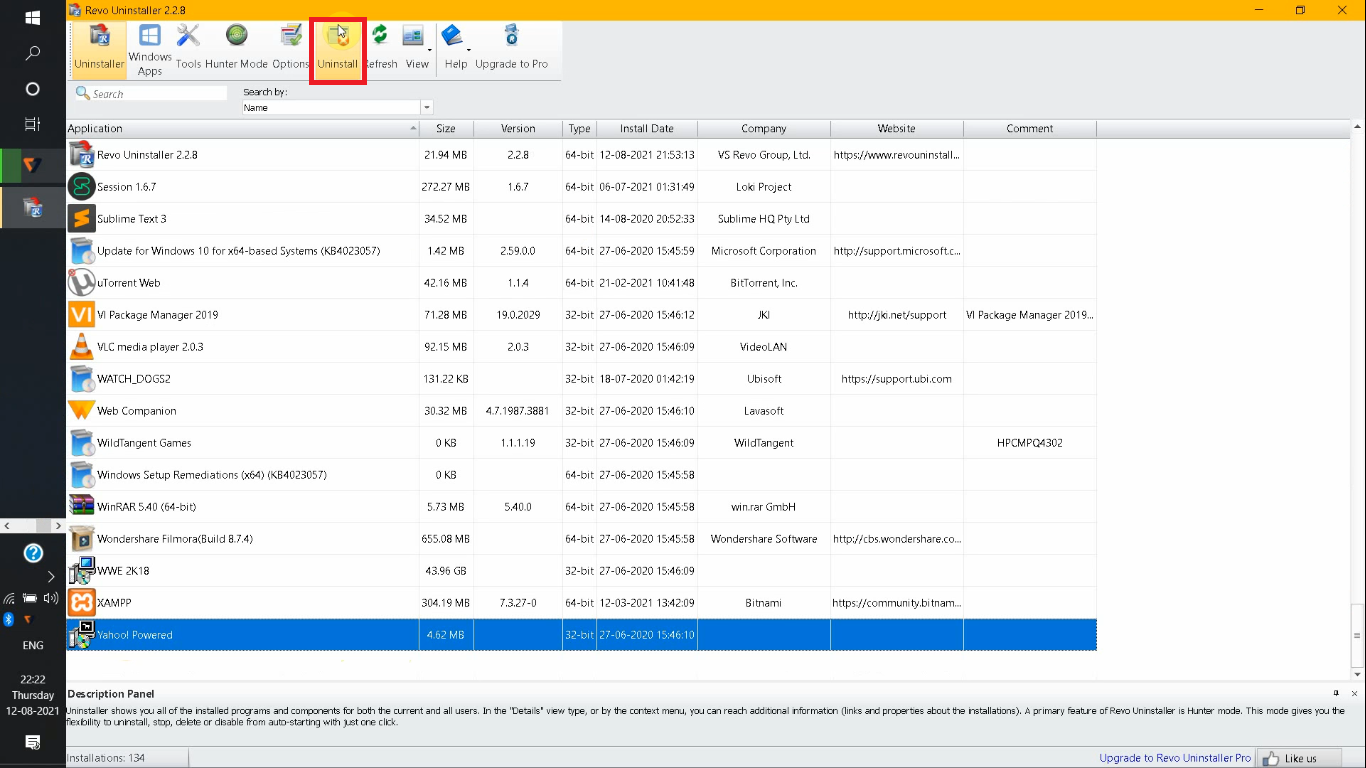The width and height of the screenshot is (1366, 768).
Task: Click the blue help question-mark taskbar icon
Action: 33,553
